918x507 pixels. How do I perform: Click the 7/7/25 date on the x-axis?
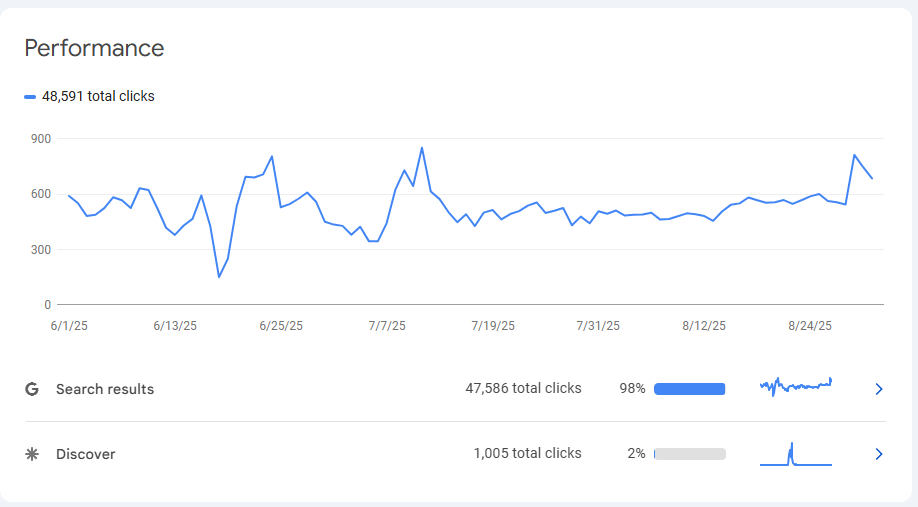387,326
